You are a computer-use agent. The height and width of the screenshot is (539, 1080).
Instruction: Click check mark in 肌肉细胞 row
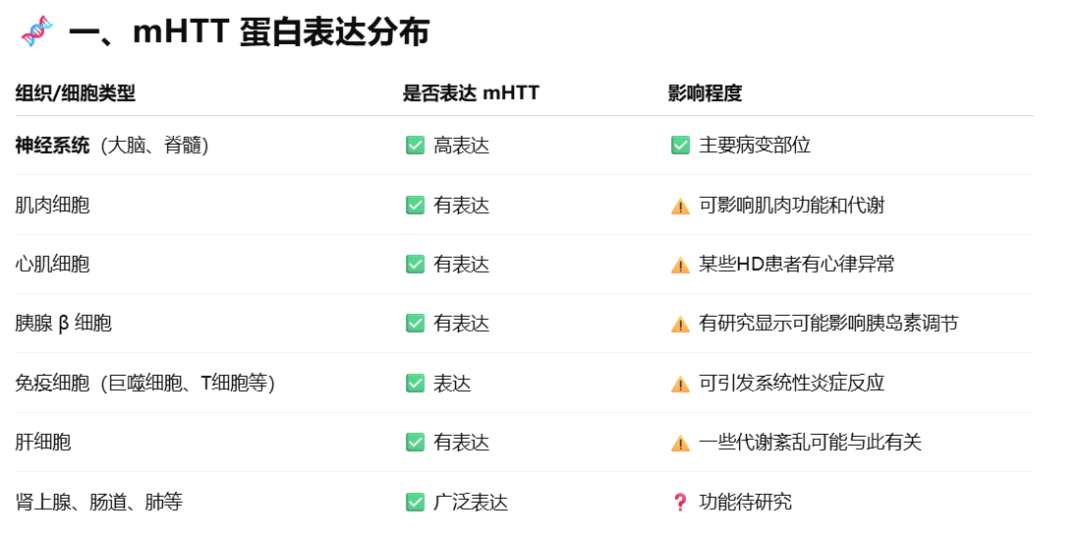pyautogui.click(x=415, y=205)
